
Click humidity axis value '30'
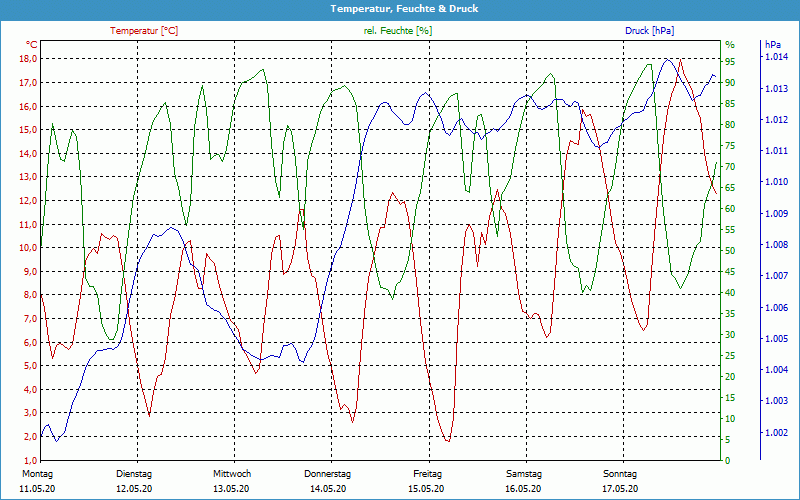click(730, 335)
